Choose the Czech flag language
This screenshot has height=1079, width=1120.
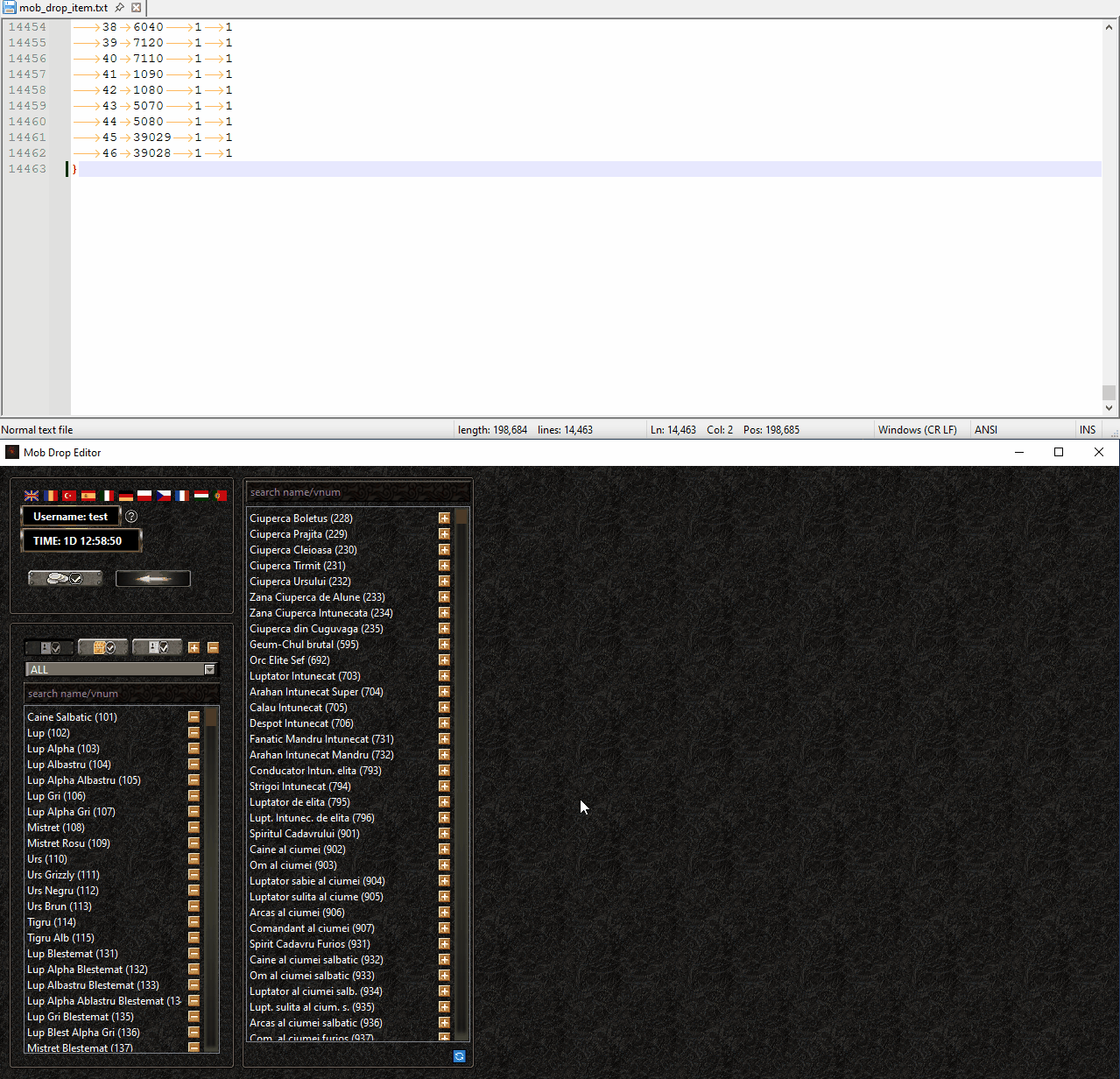(x=164, y=496)
